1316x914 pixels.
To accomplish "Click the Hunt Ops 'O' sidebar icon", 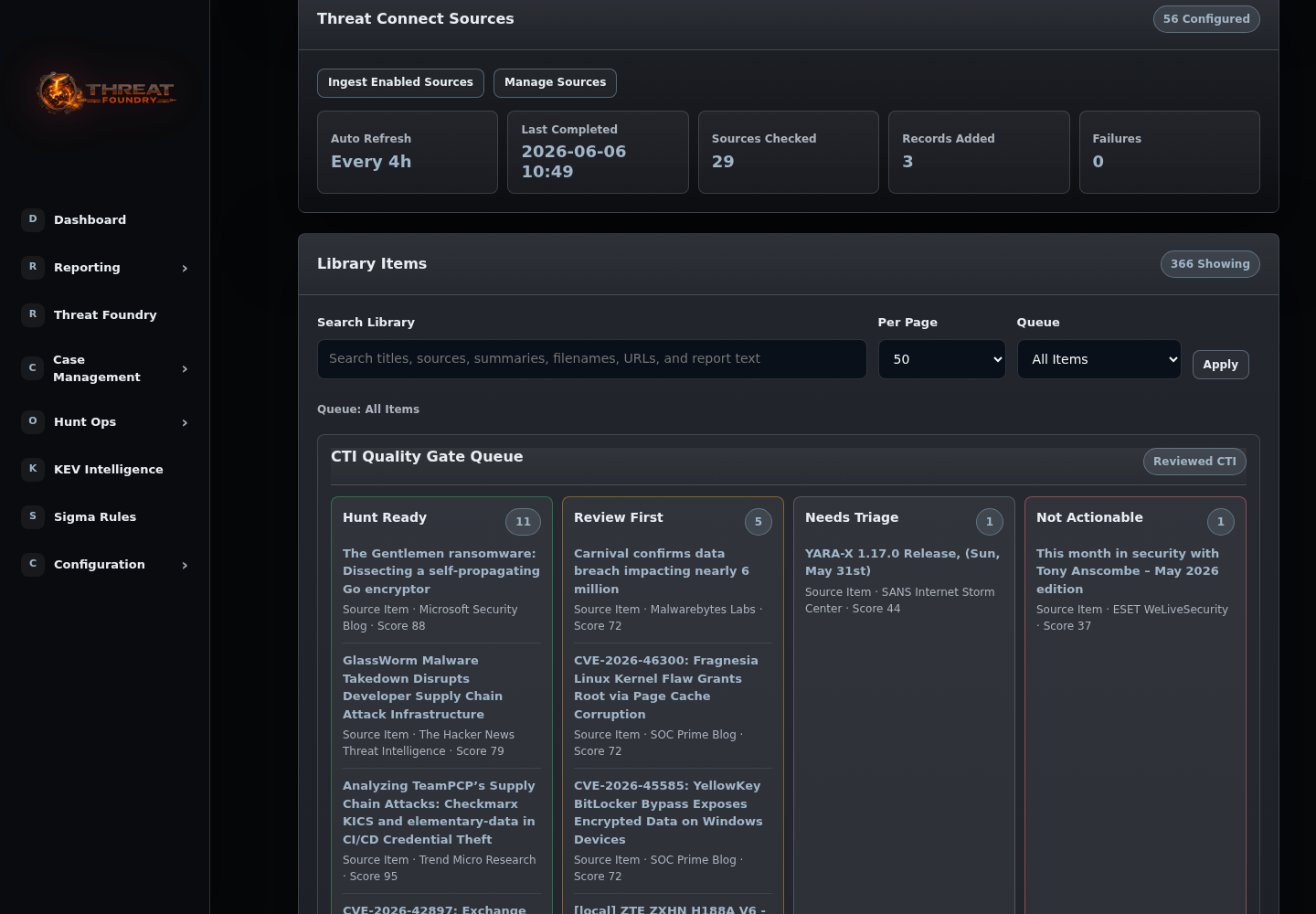I will pos(33,421).
